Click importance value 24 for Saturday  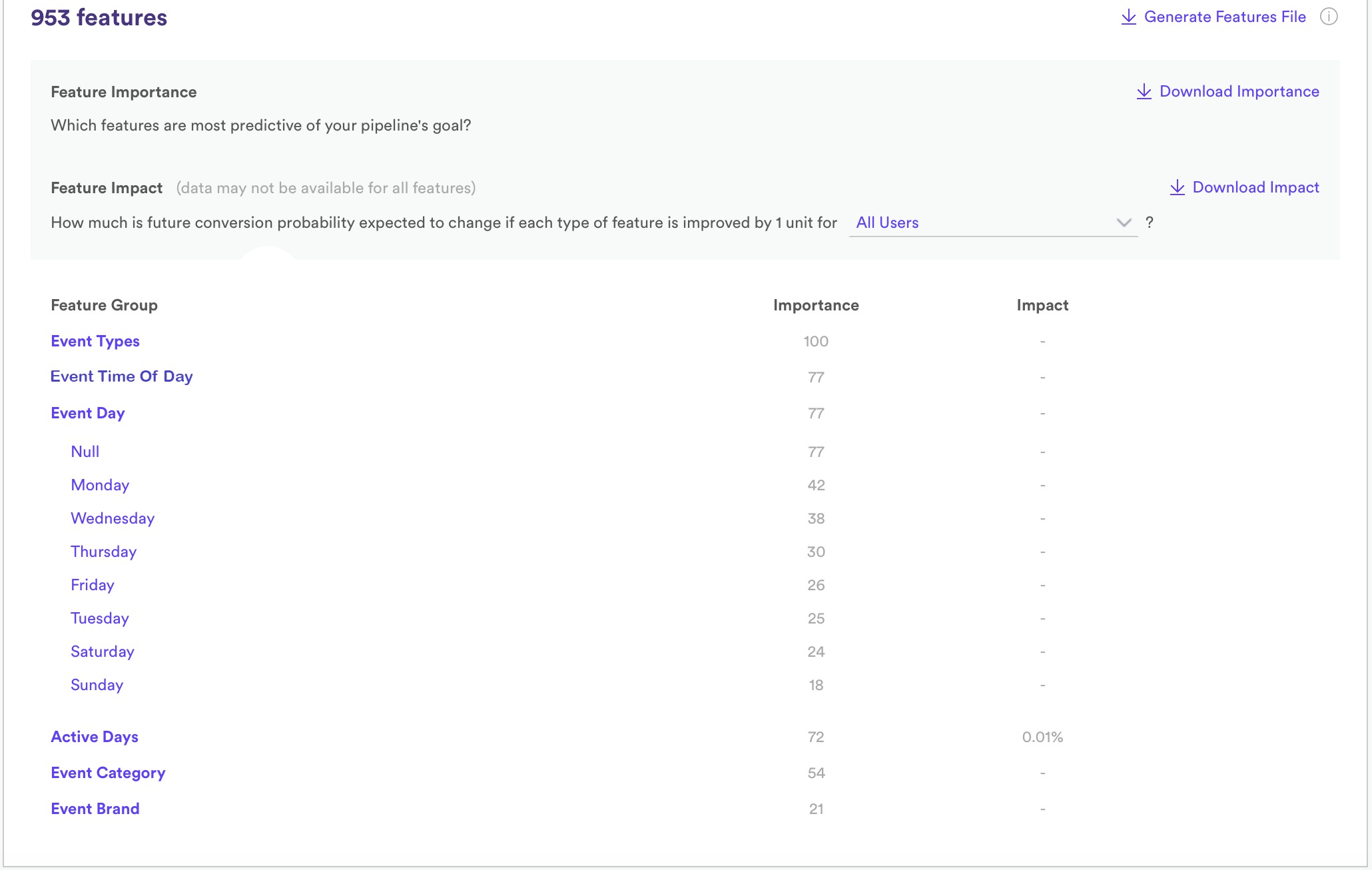pyautogui.click(x=816, y=652)
